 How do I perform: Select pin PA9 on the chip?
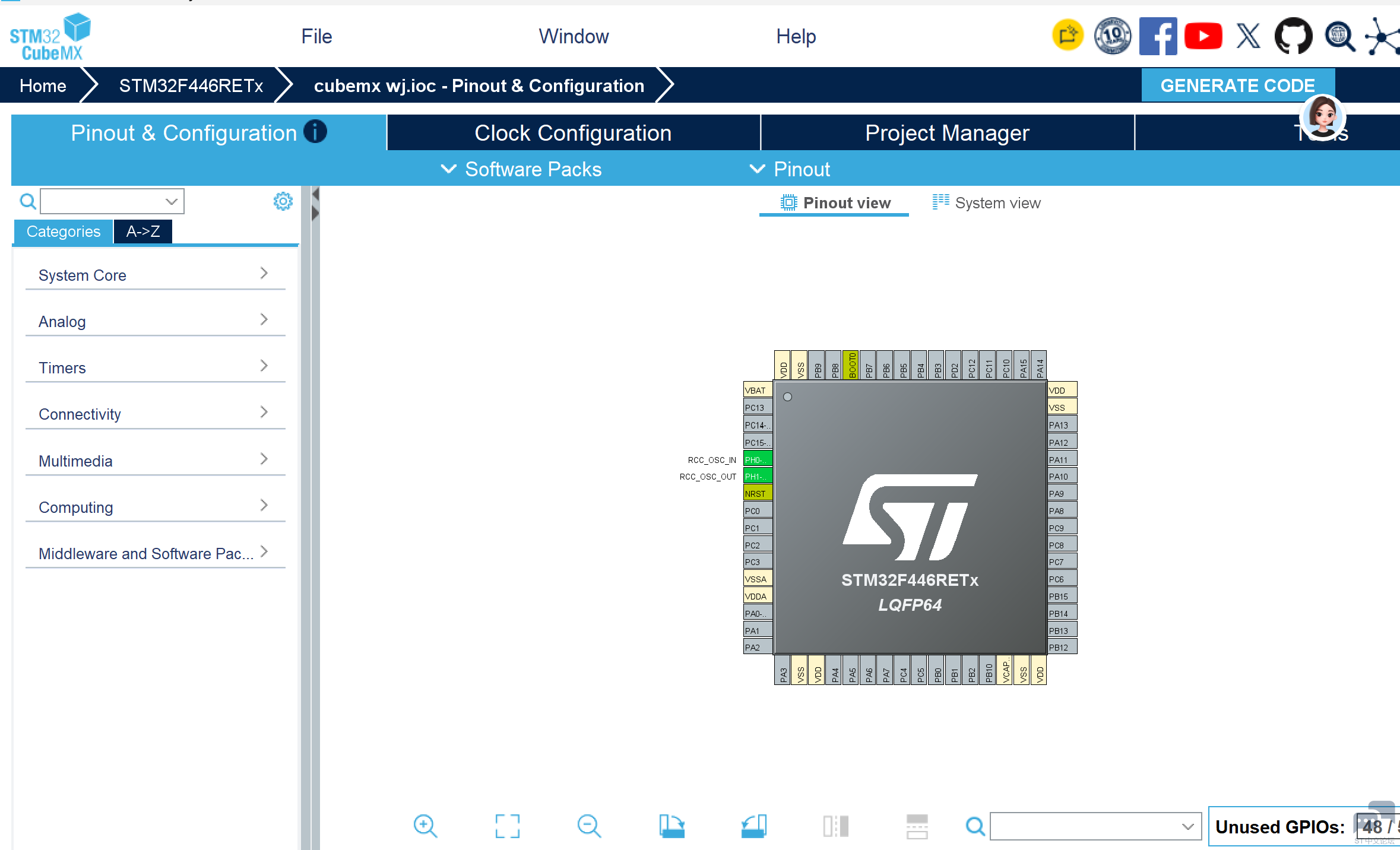point(1062,493)
